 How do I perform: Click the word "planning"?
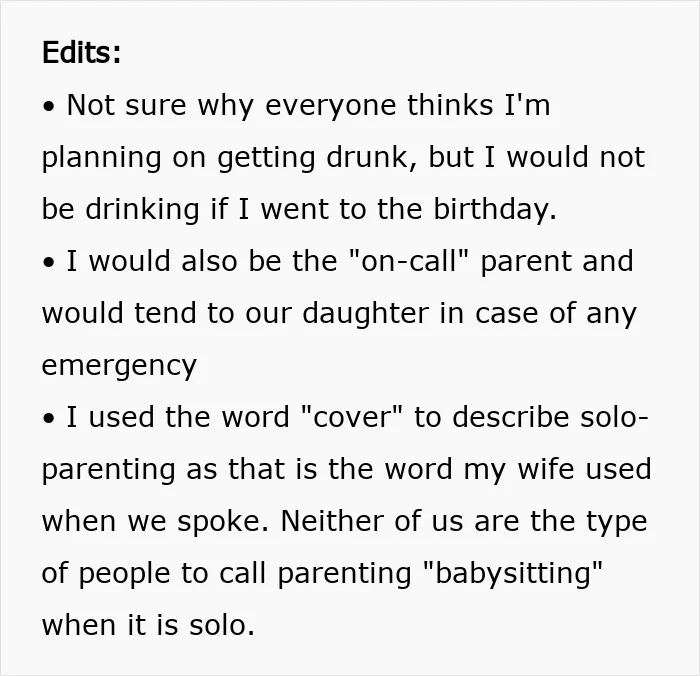(101, 159)
